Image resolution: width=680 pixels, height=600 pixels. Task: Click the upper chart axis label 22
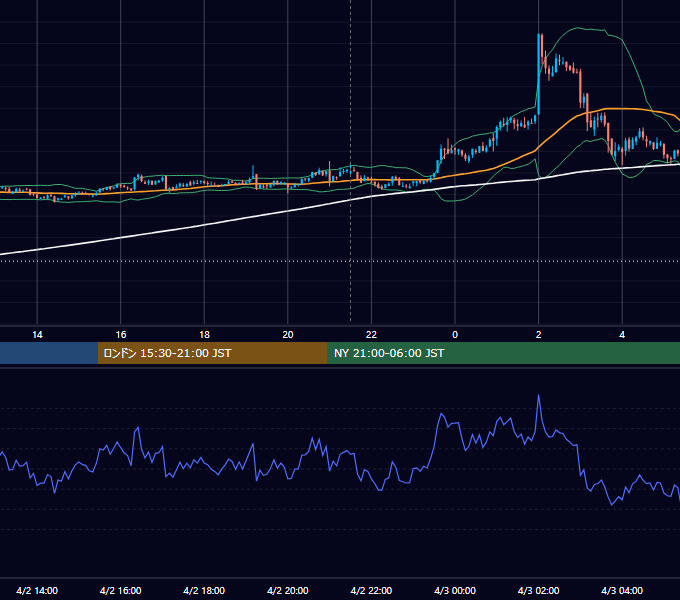click(371, 335)
